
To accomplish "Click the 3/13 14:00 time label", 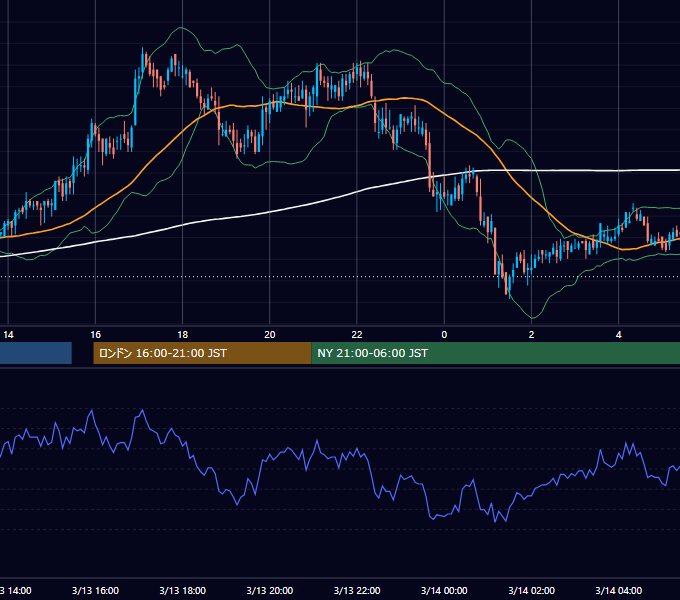I will [15, 590].
